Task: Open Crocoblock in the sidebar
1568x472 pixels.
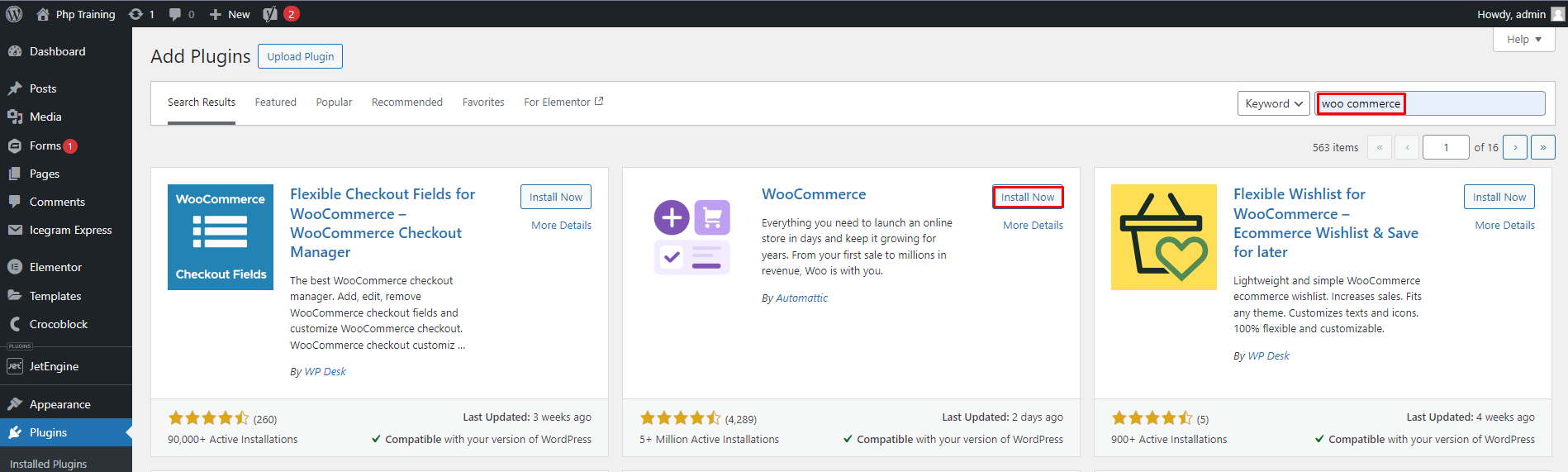Action: coord(58,324)
